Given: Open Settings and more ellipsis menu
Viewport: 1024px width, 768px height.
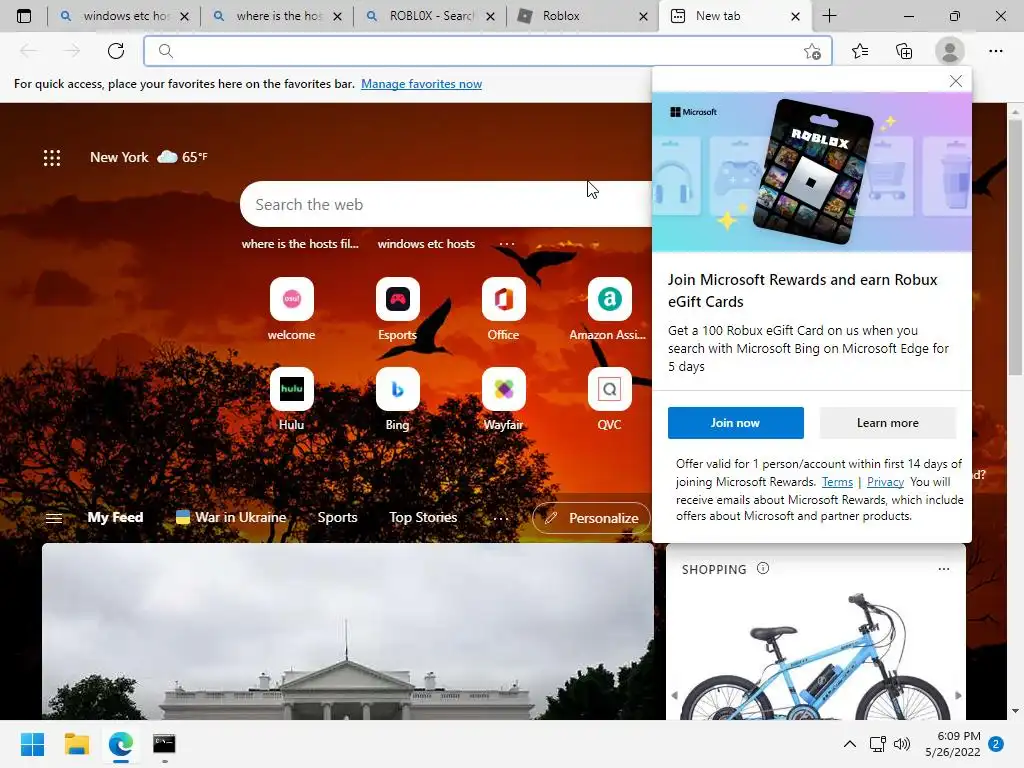Looking at the screenshot, I should [x=995, y=51].
